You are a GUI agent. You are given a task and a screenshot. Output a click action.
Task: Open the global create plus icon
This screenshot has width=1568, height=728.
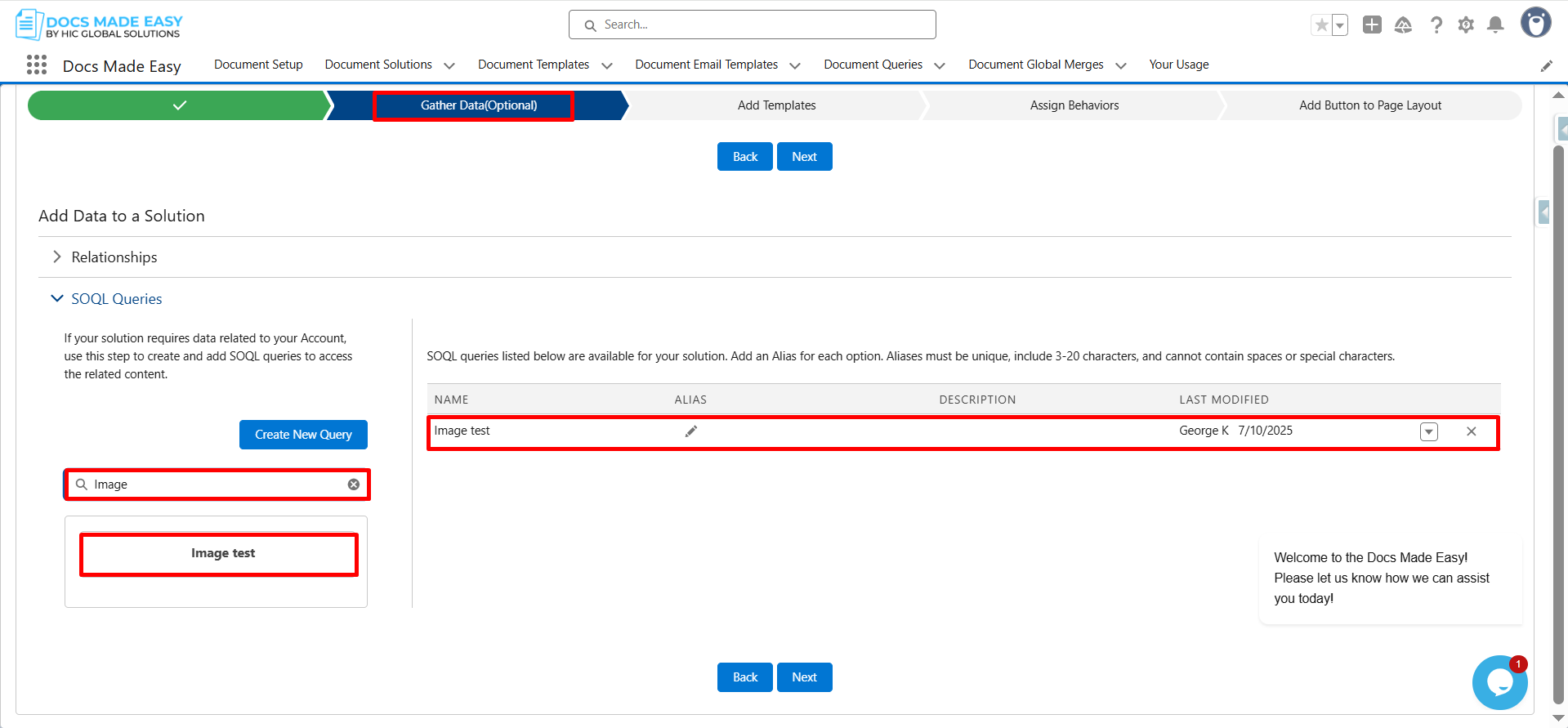[1372, 25]
